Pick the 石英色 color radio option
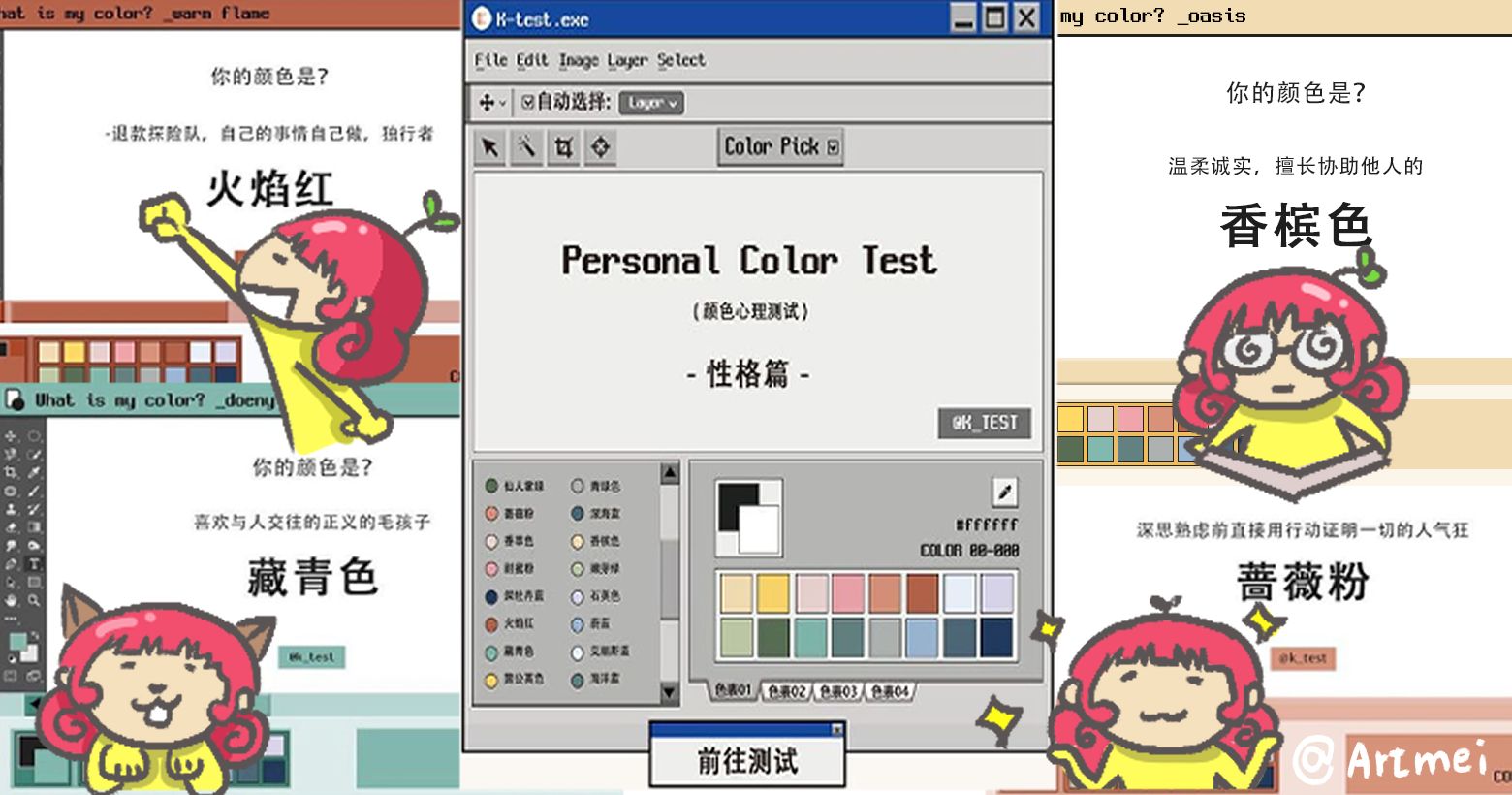This screenshot has width=1512, height=795. pyautogui.click(x=578, y=596)
